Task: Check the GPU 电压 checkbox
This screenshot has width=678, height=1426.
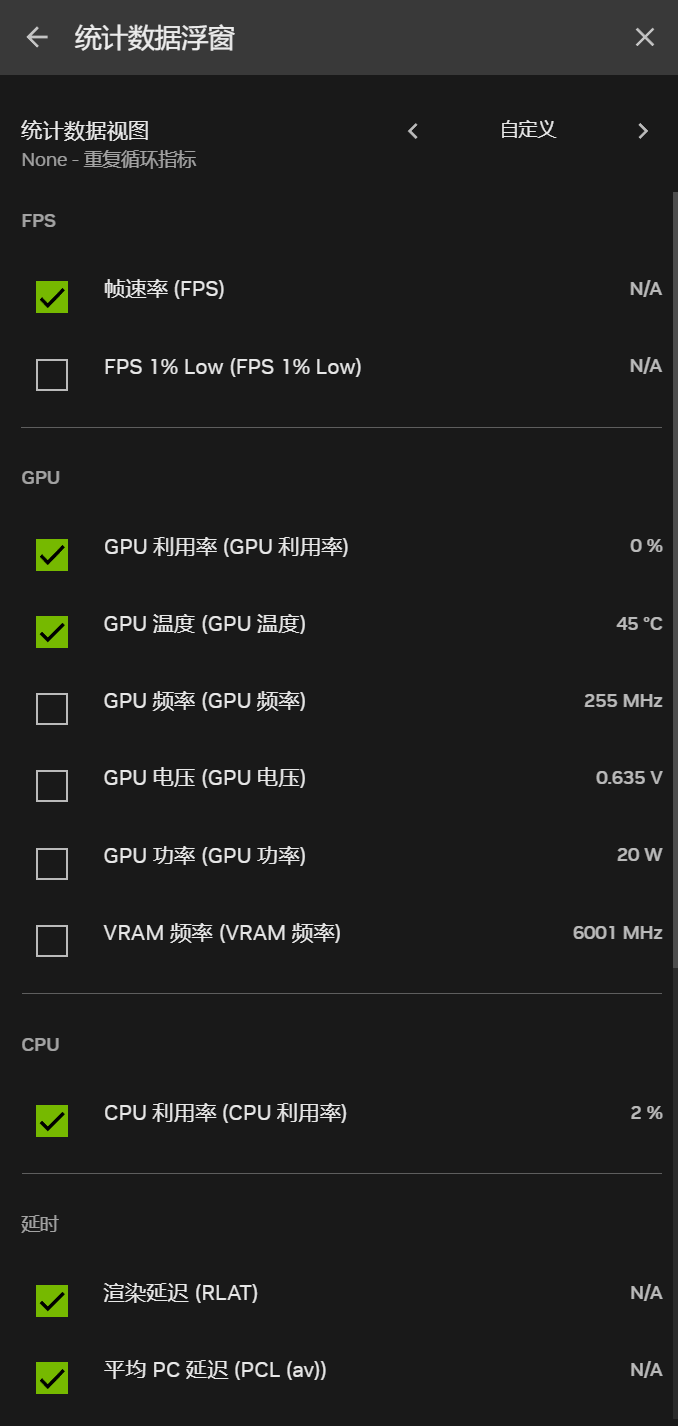Action: coord(52,786)
